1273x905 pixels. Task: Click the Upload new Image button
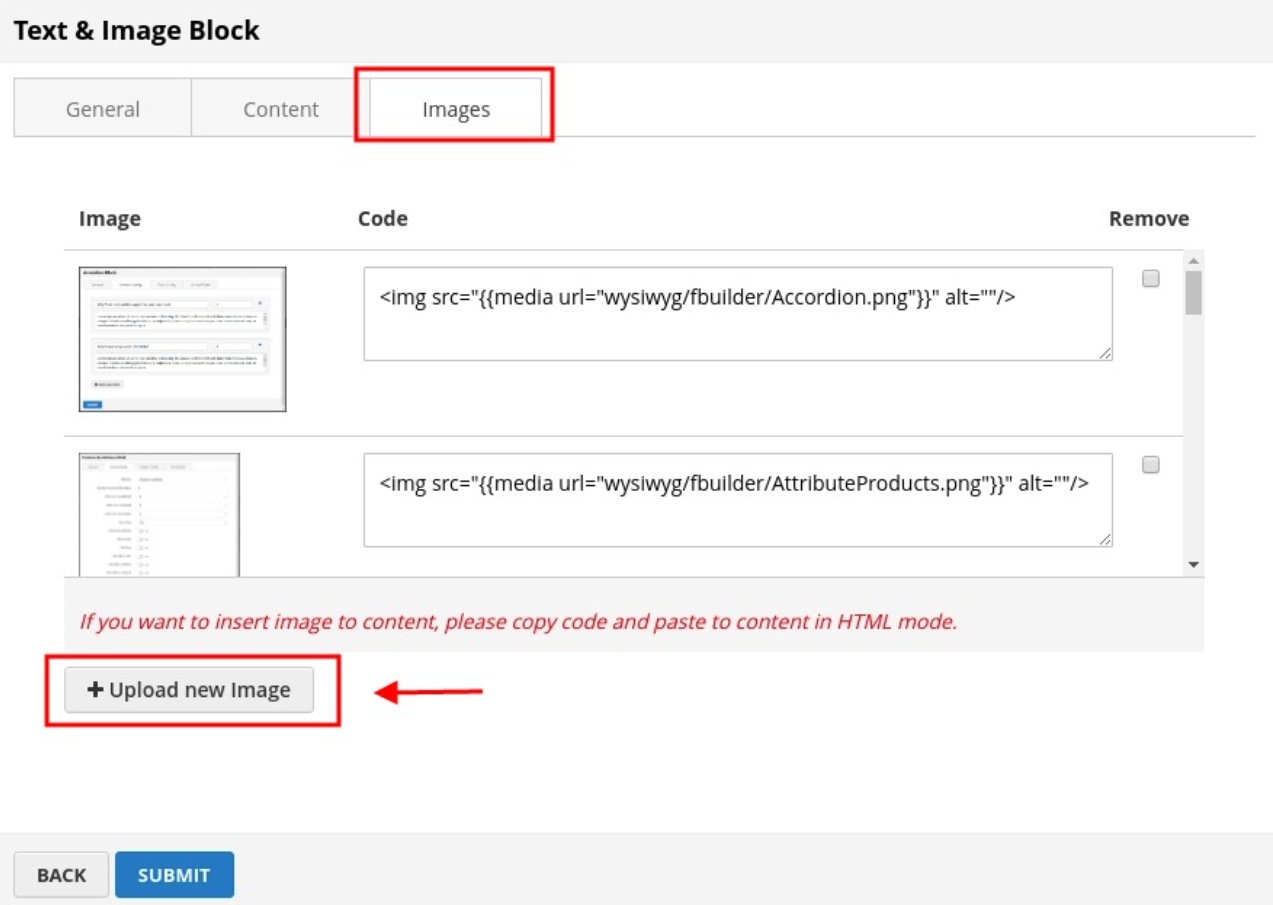click(189, 690)
